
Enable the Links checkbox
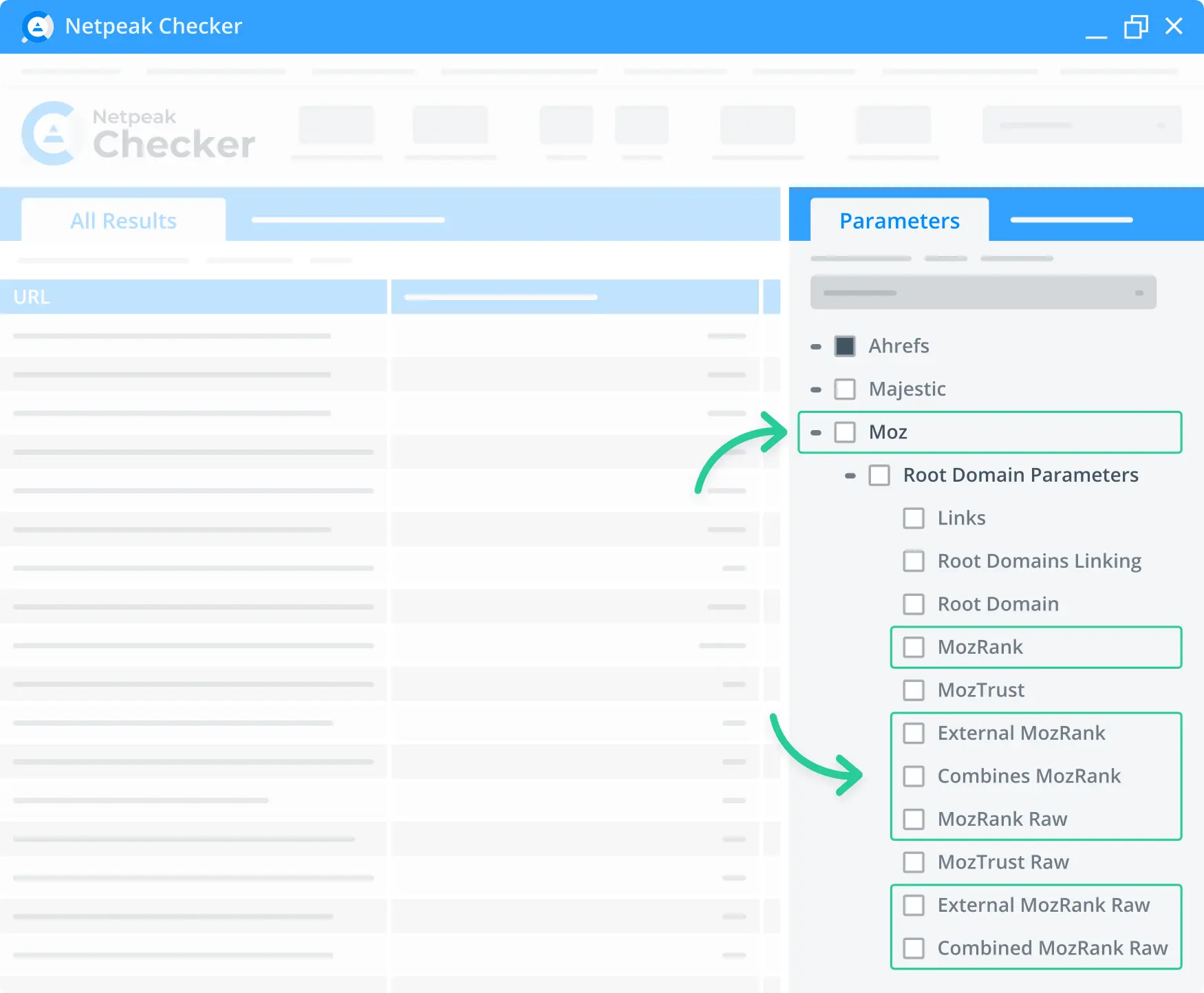click(x=914, y=518)
